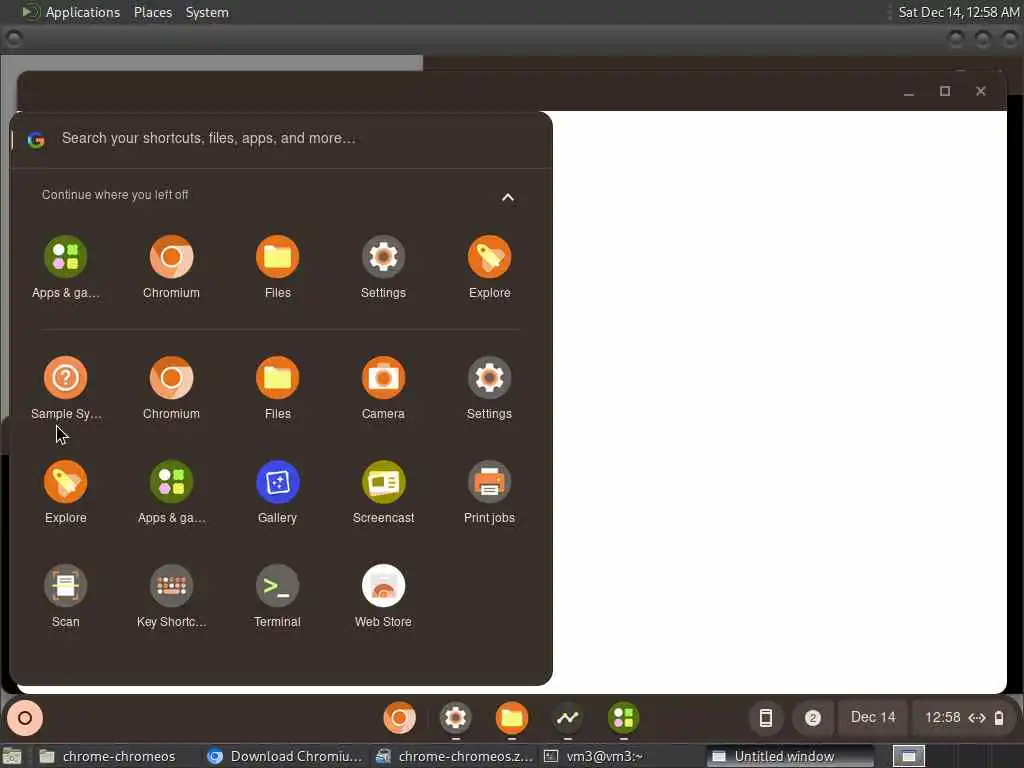Show the 2 notifications badge

(x=812, y=718)
